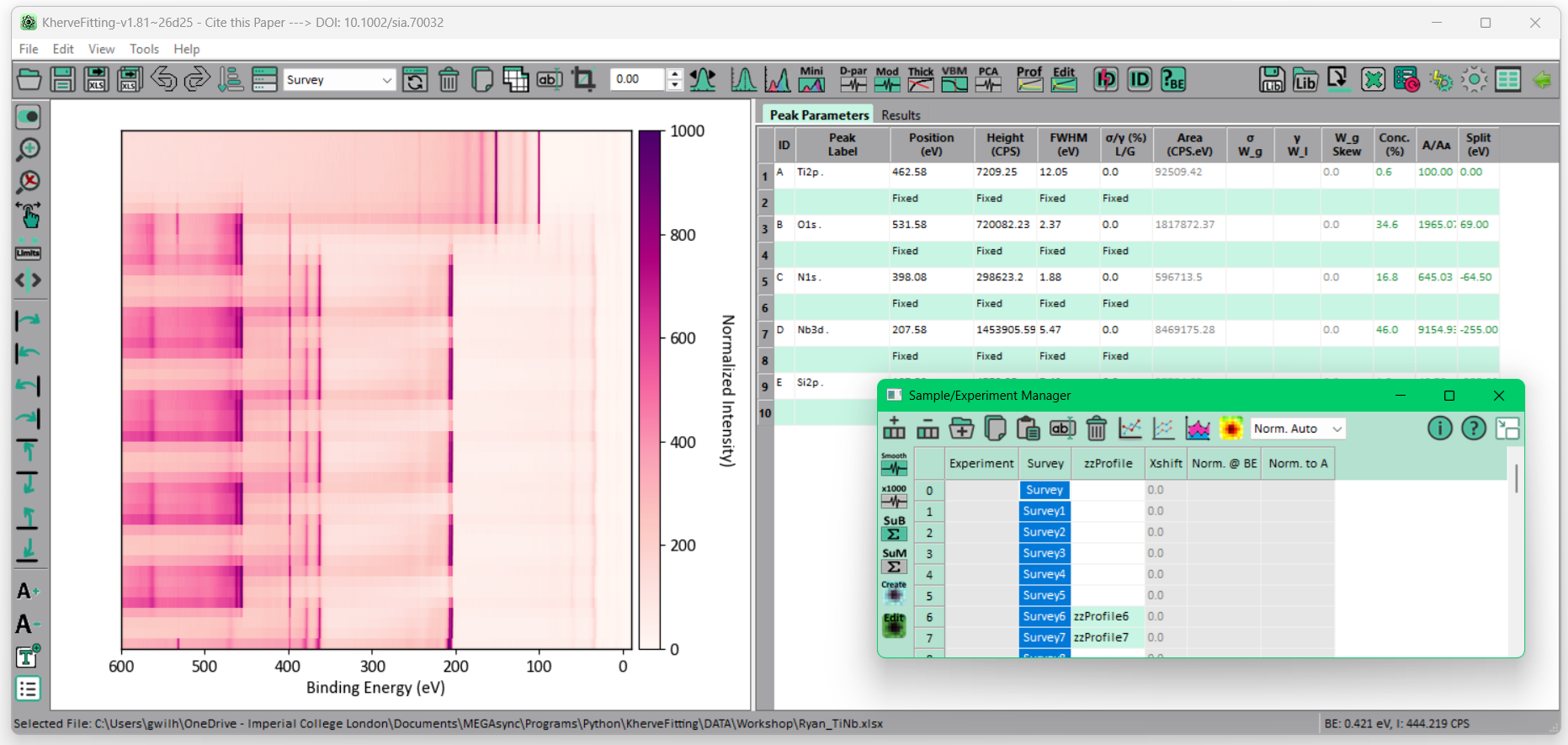
Task: Launch the PCA tool icon
Action: point(988,79)
